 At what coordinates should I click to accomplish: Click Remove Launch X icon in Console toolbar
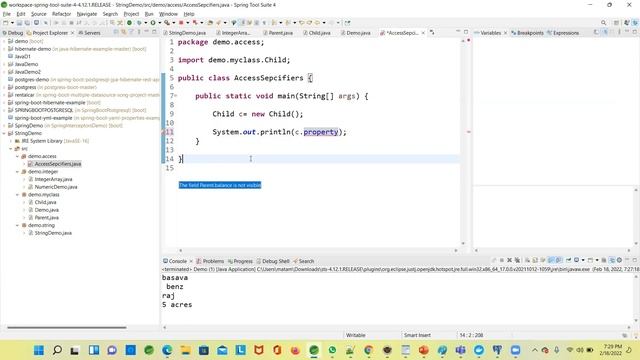509,260
